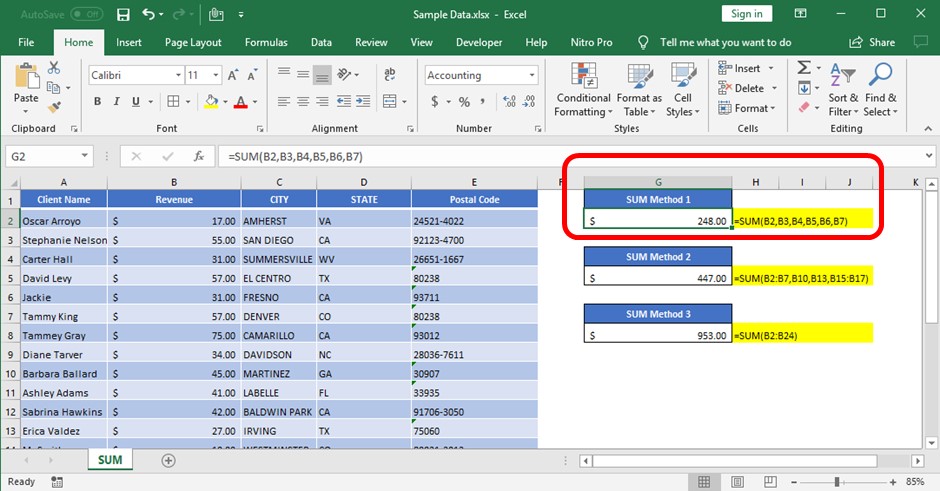Switch to Page Layout view in status bar
The width and height of the screenshot is (940, 491).
pyautogui.click(x=737, y=481)
